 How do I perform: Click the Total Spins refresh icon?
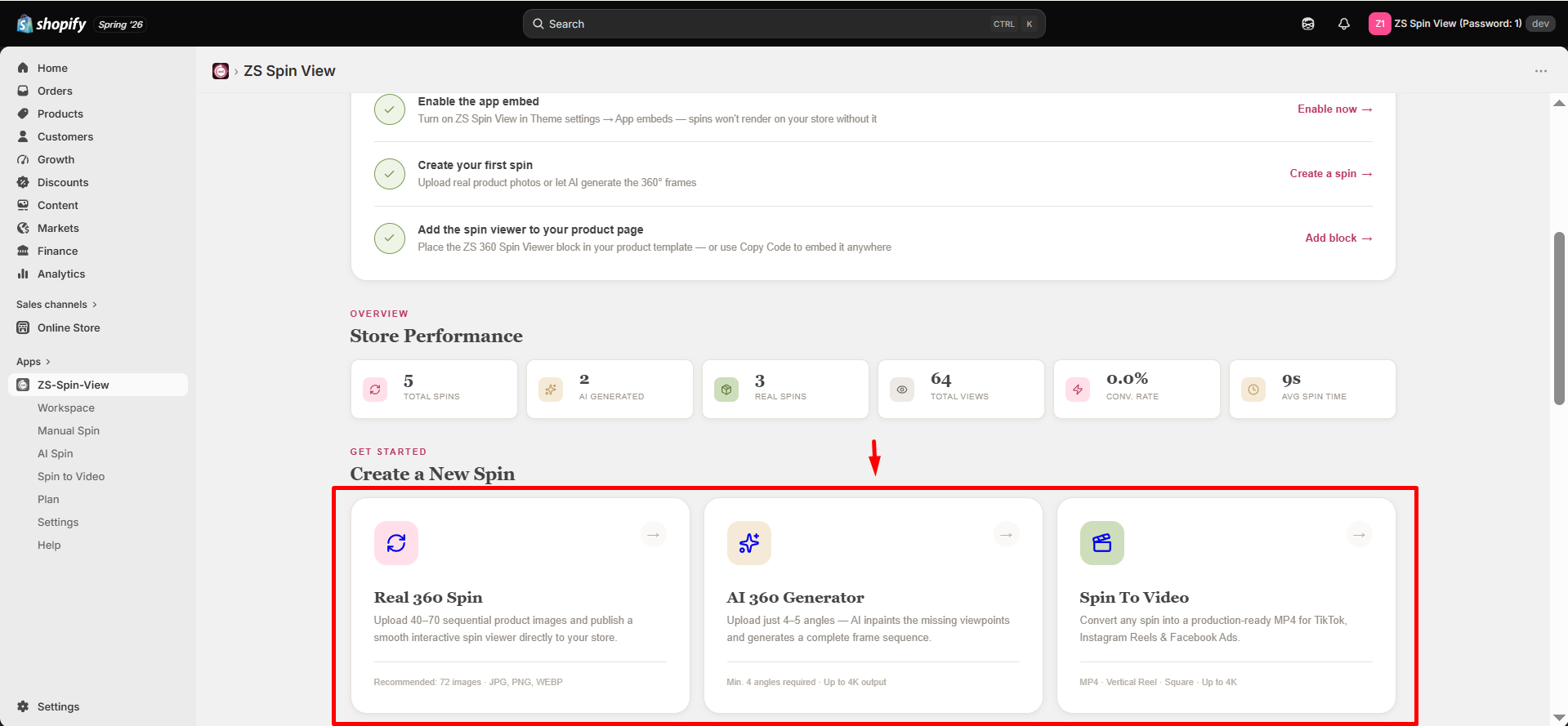point(375,390)
